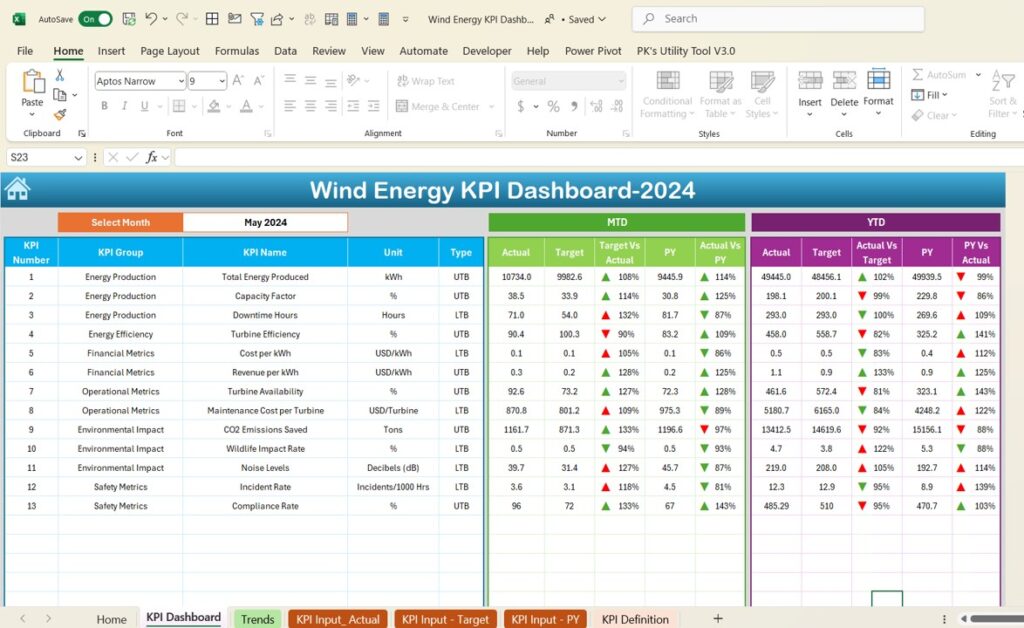This screenshot has width=1024, height=628.
Task: Click the Delete cells icon
Action: coord(844,80)
